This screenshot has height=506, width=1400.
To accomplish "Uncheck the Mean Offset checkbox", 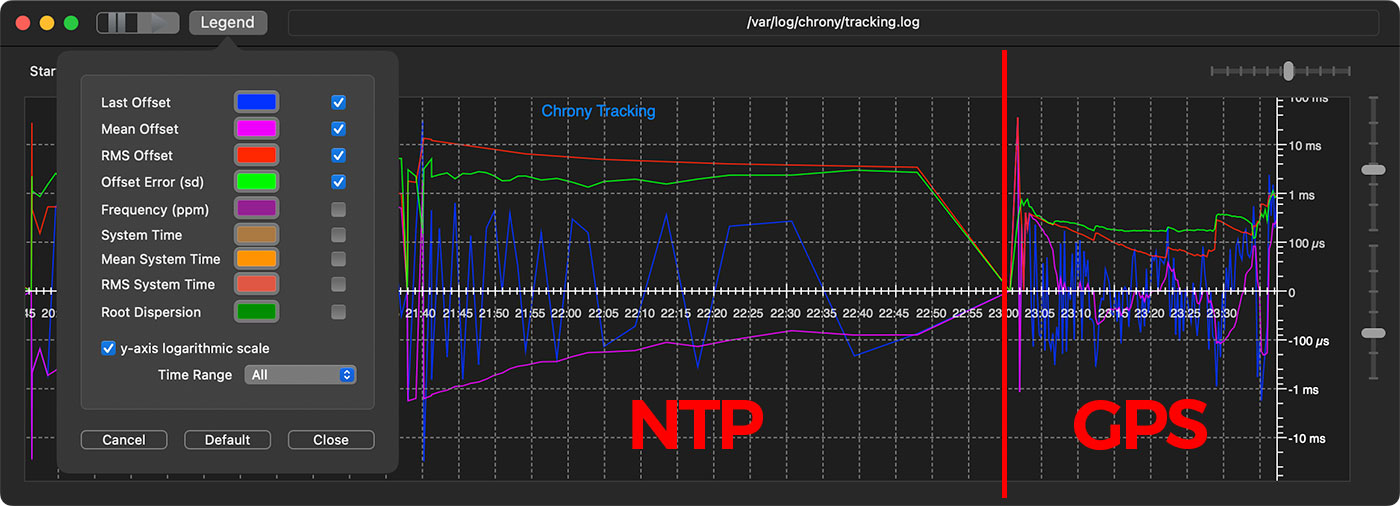I will [x=339, y=129].
